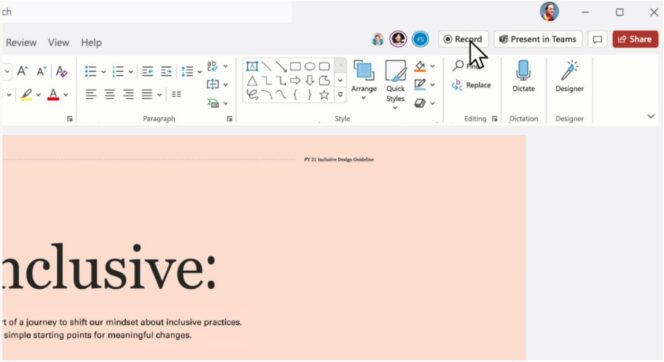The height and width of the screenshot is (362, 664).
Task: Select the text box shape
Action: point(252,66)
